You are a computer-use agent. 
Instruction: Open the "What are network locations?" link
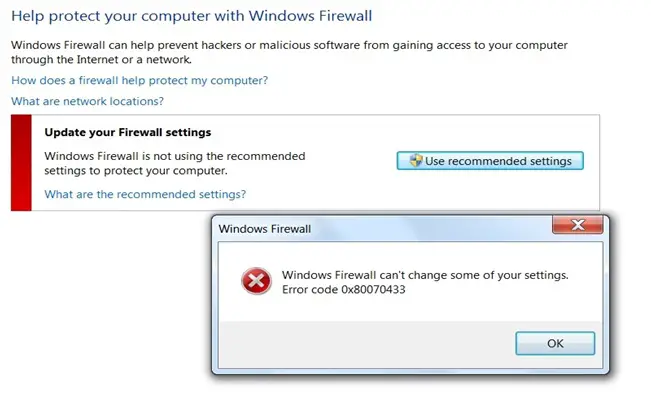tap(87, 101)
